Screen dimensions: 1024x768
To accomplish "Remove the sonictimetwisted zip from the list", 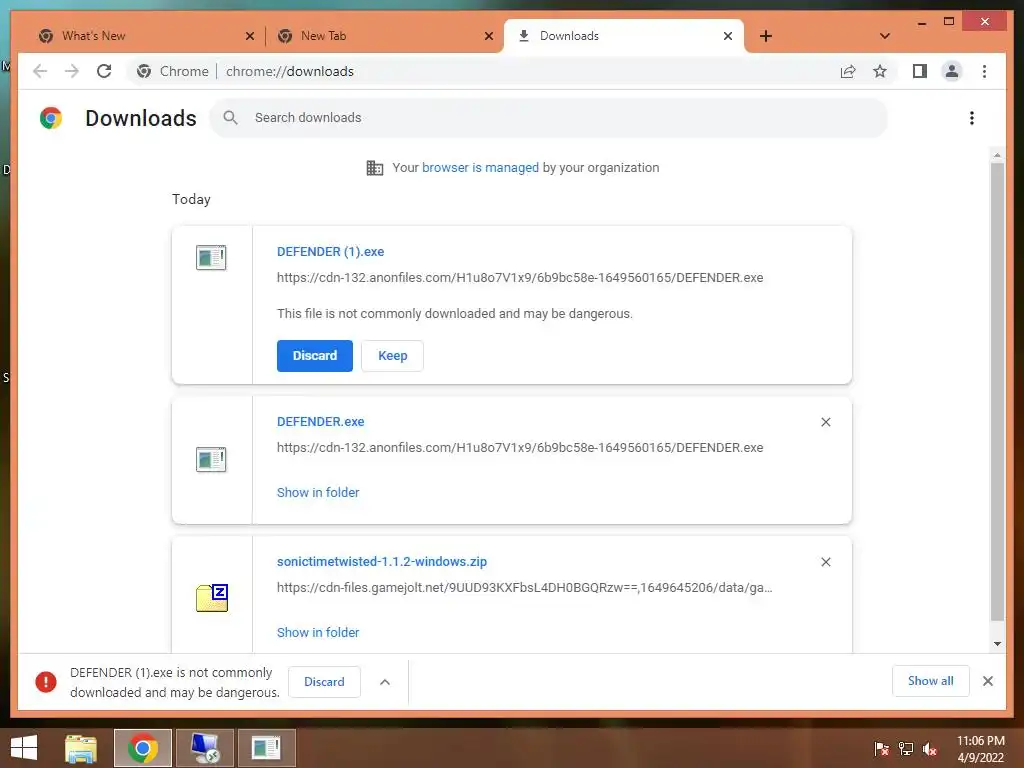I will [825, 562].
